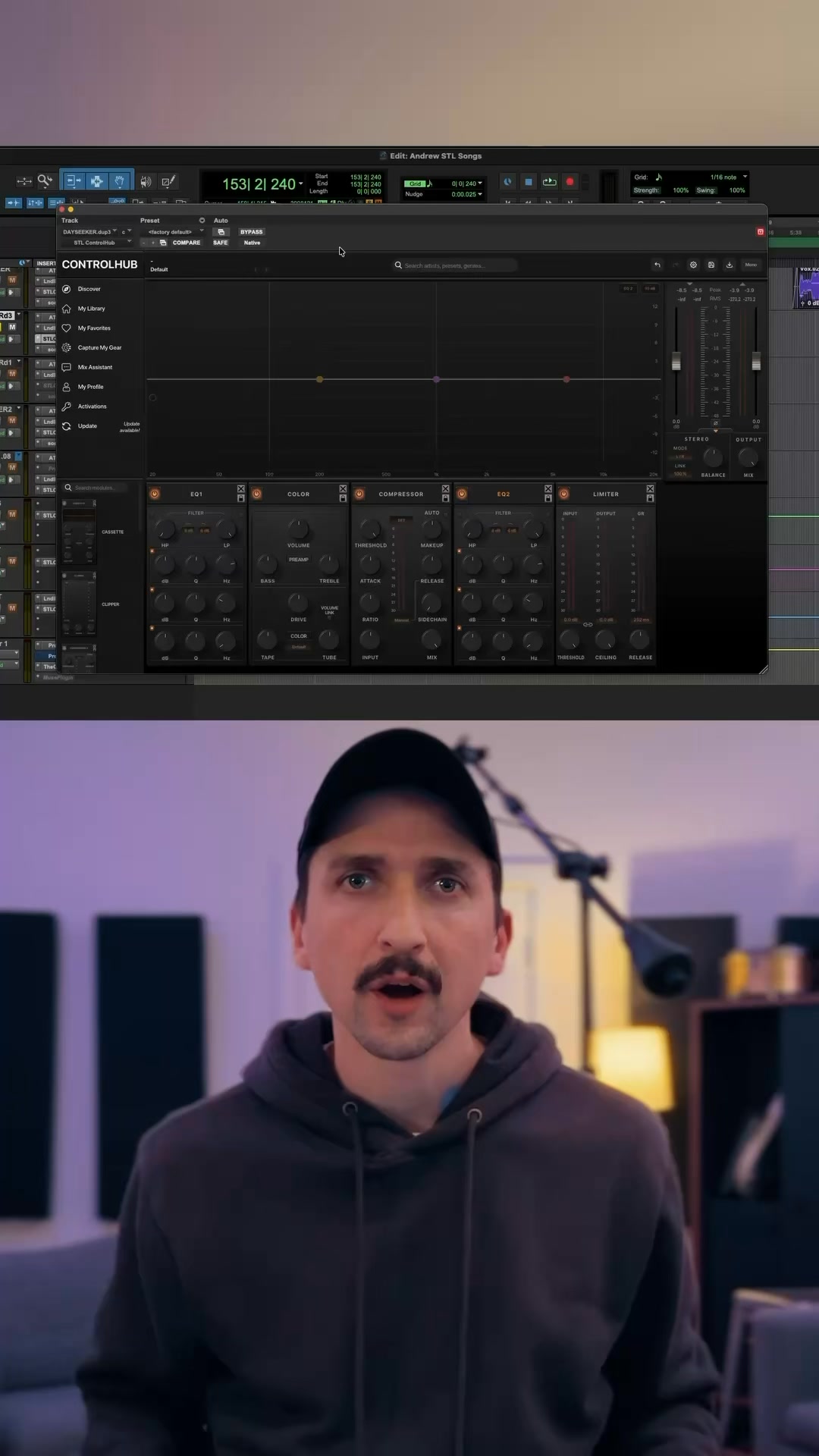Click the Update available link

(x=130, y=427)
